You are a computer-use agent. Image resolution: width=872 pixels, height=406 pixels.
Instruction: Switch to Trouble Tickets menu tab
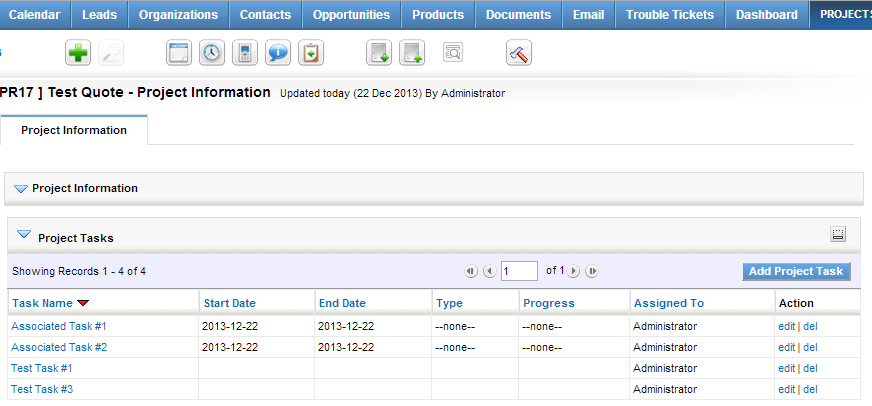[670, 14]
